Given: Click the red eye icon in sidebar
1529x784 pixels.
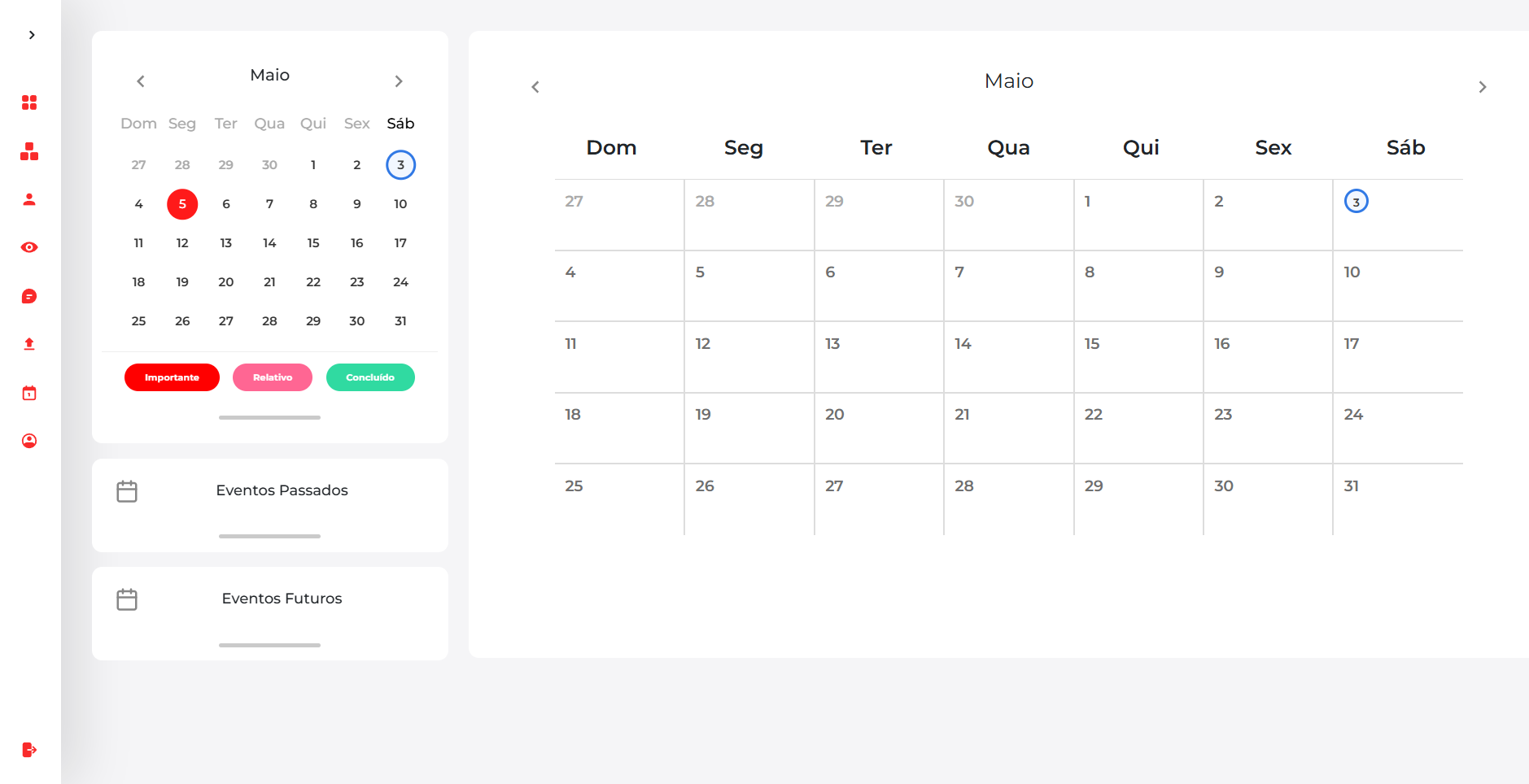Looking at the screenshot, I should pos(29,247).
